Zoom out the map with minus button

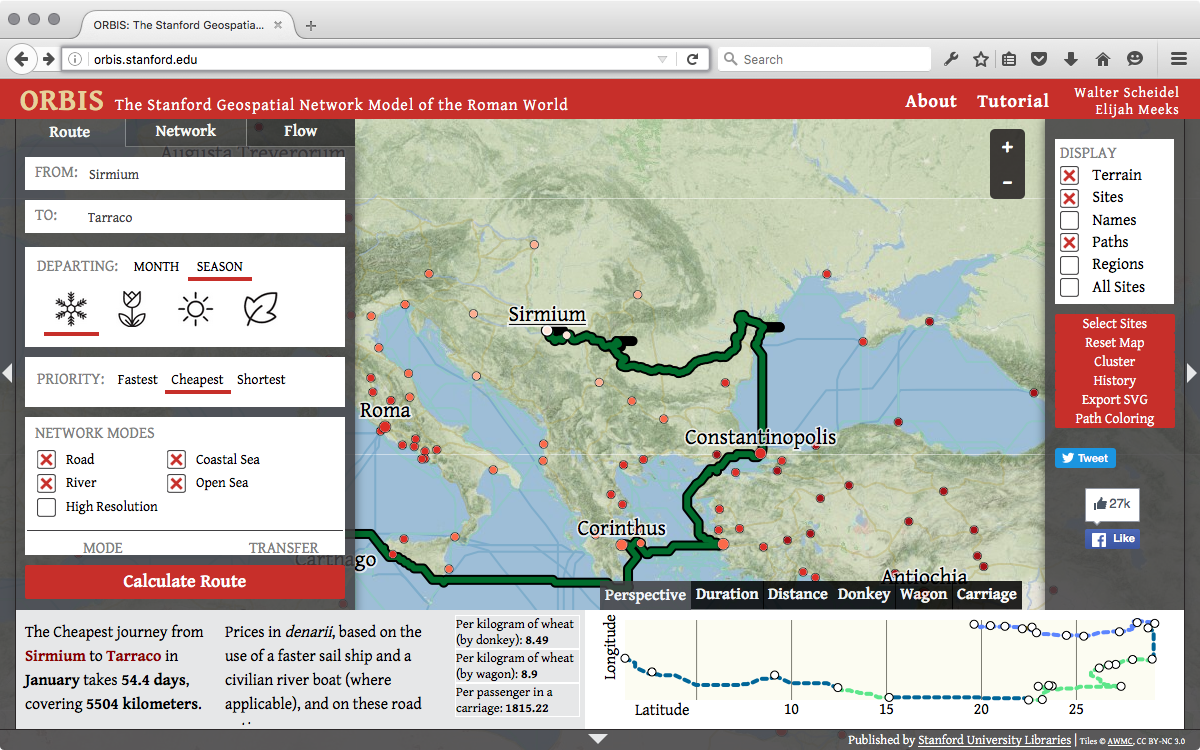point(1007,182)
